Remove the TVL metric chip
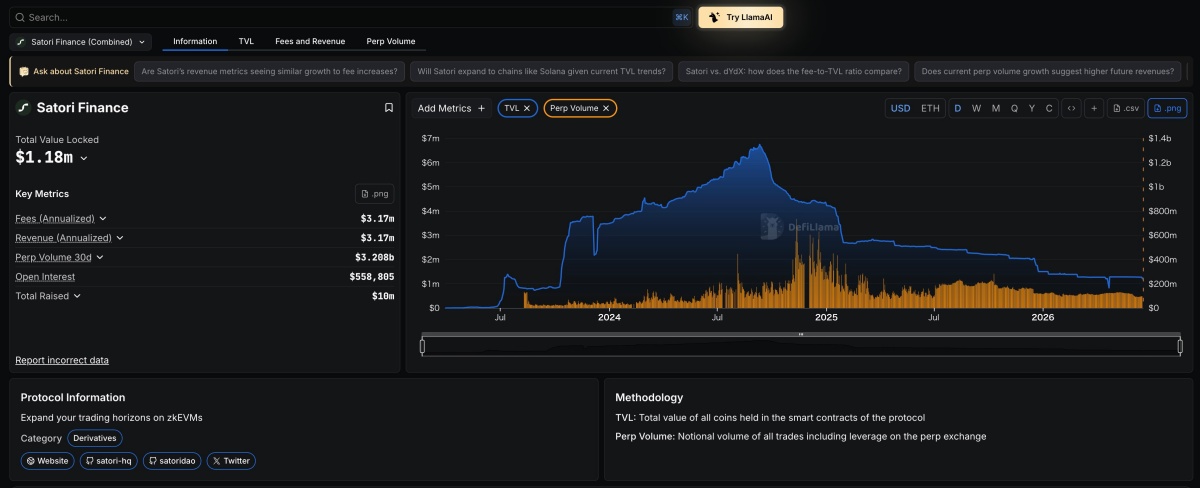 (x=527, y=108)
